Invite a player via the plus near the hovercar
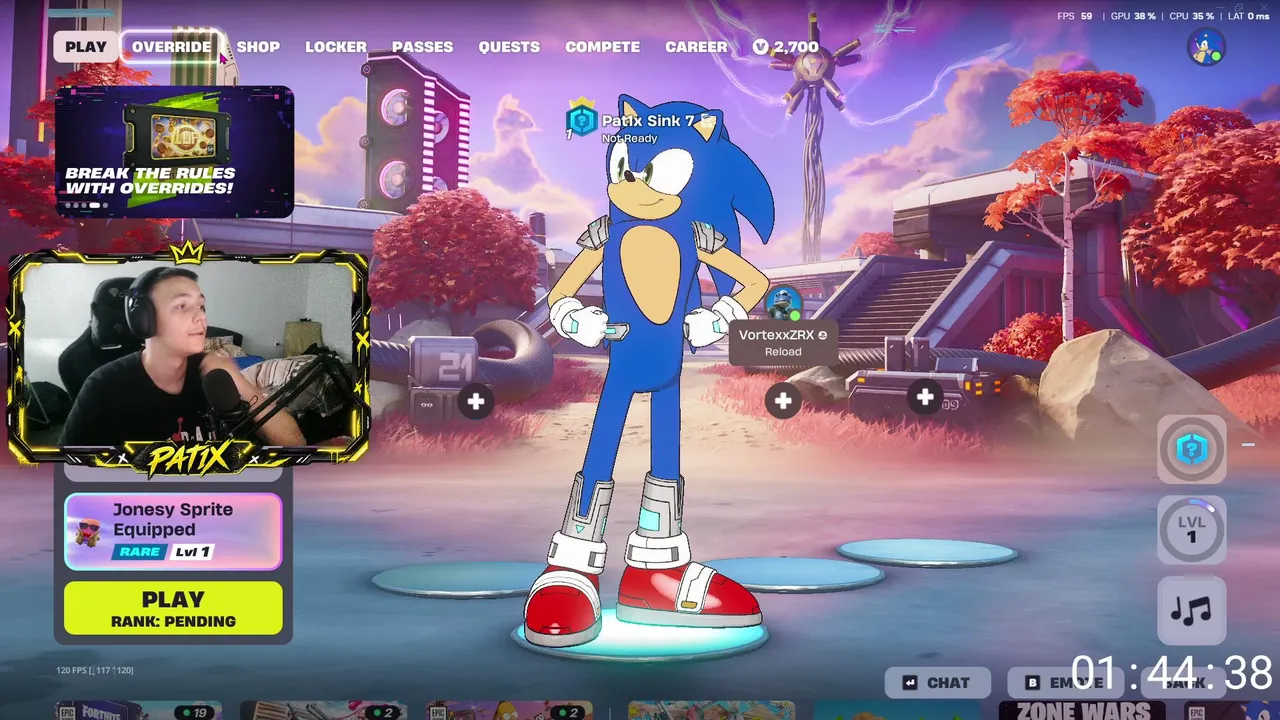 coord(925,398)
